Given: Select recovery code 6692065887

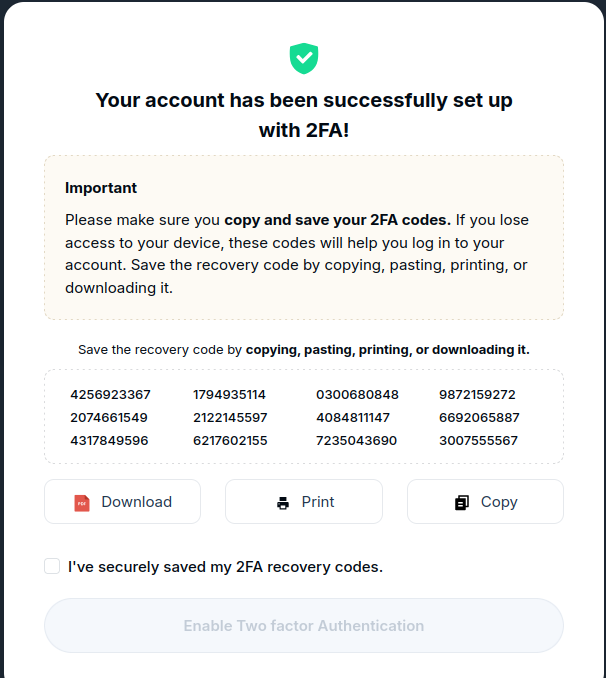Looking at the screenshot, I should (479, 418).
